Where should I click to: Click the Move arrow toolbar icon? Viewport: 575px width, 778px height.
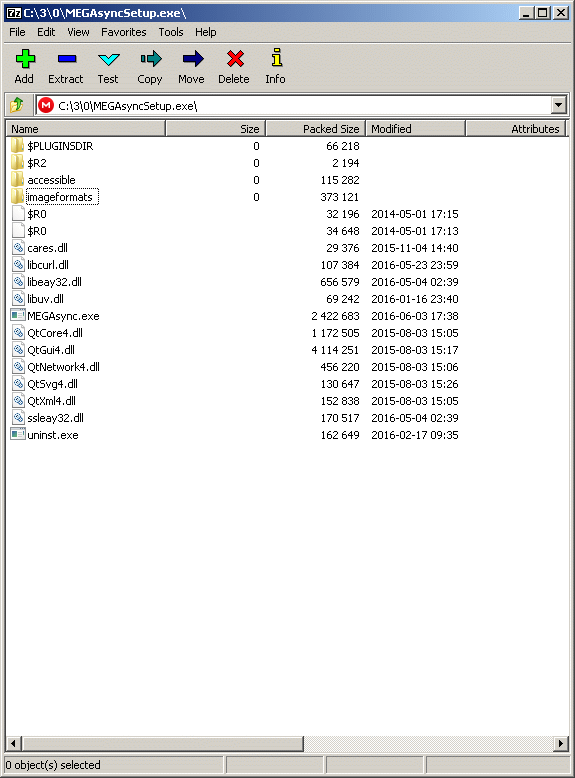point(192,59)
